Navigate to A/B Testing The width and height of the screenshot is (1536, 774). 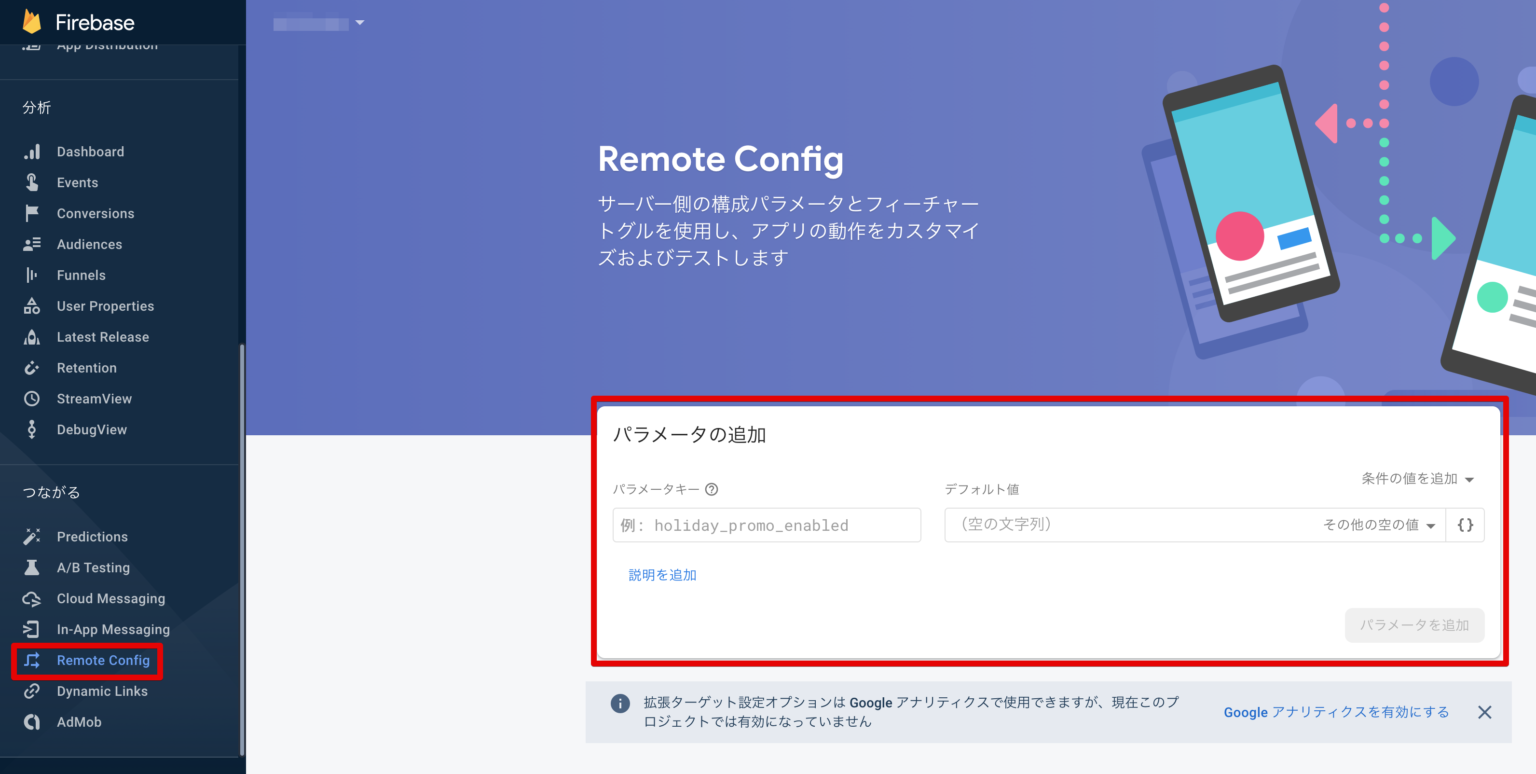[91, 567]
